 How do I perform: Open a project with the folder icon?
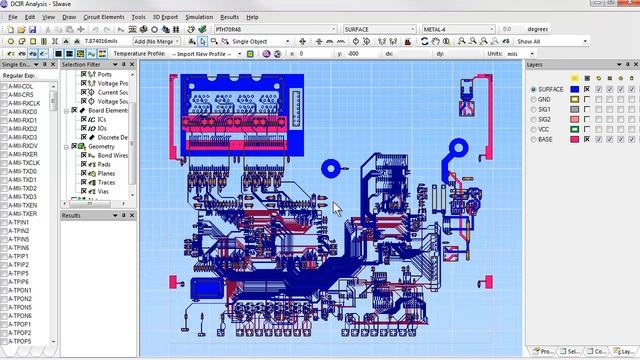(21, 29)
